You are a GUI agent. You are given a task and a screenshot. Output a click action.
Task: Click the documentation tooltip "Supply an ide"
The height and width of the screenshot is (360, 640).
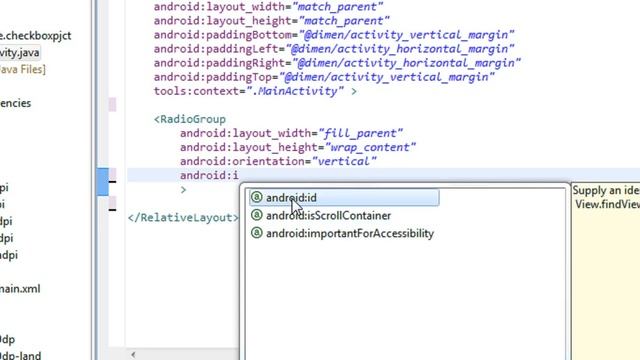pyautogui.click(x=606, y=191)
